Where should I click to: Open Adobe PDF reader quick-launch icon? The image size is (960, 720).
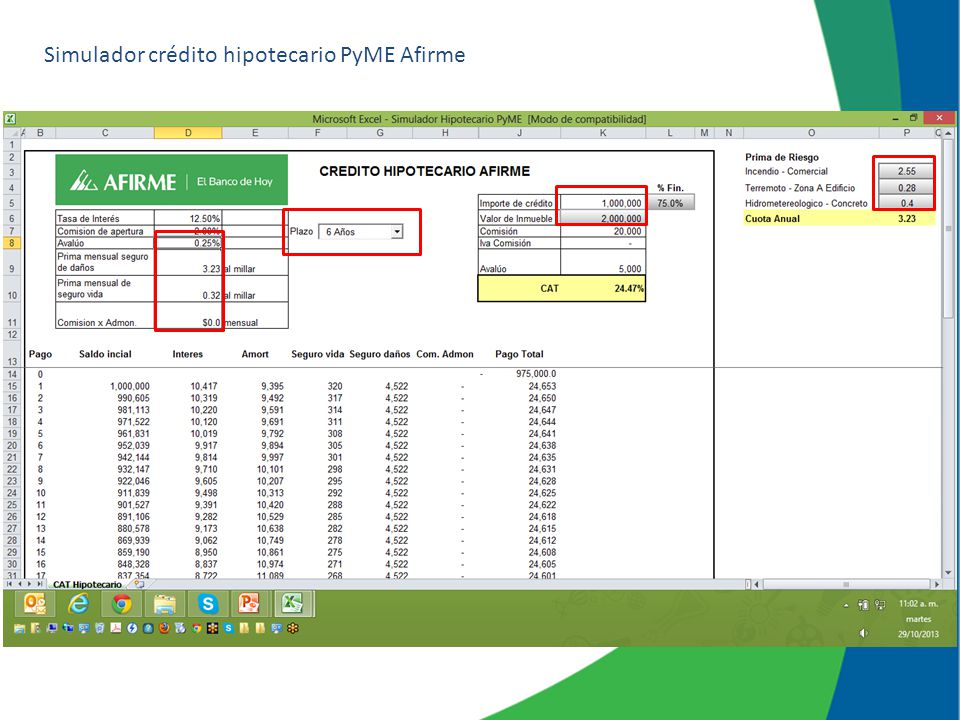tap(116, 628)
